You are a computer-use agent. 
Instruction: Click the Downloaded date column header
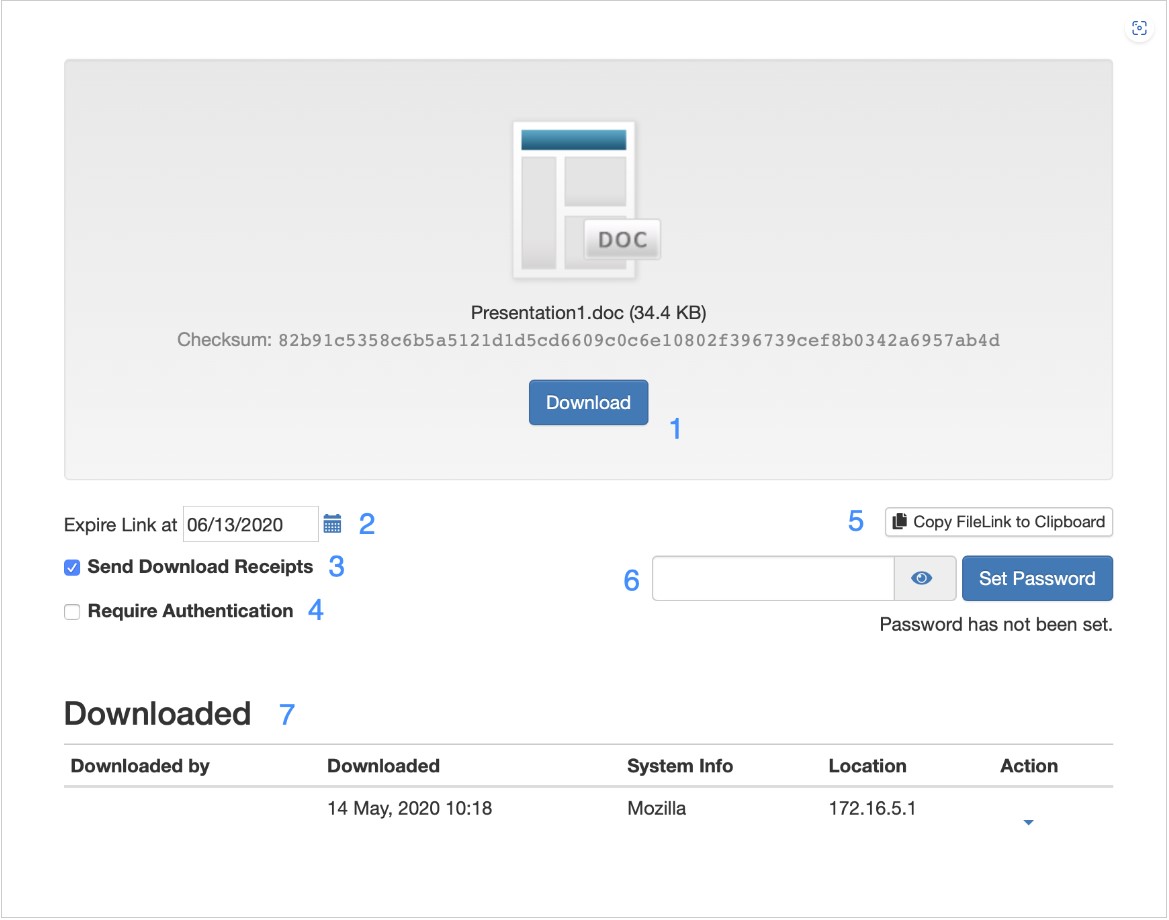[x=383, y=766]
